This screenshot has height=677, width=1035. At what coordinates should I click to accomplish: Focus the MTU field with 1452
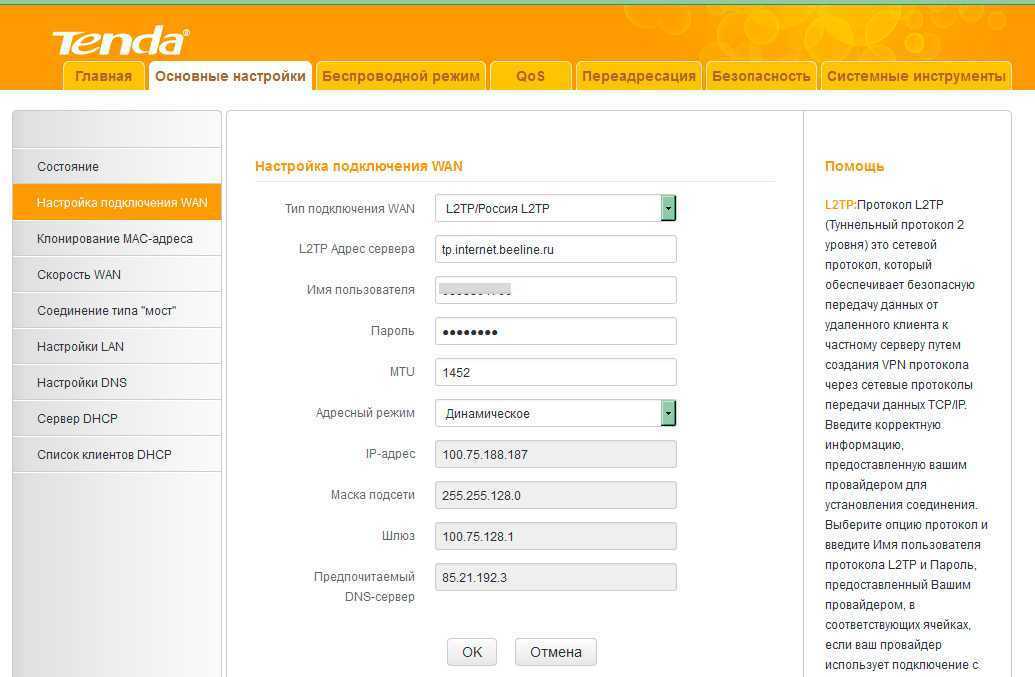coord(556,372)
